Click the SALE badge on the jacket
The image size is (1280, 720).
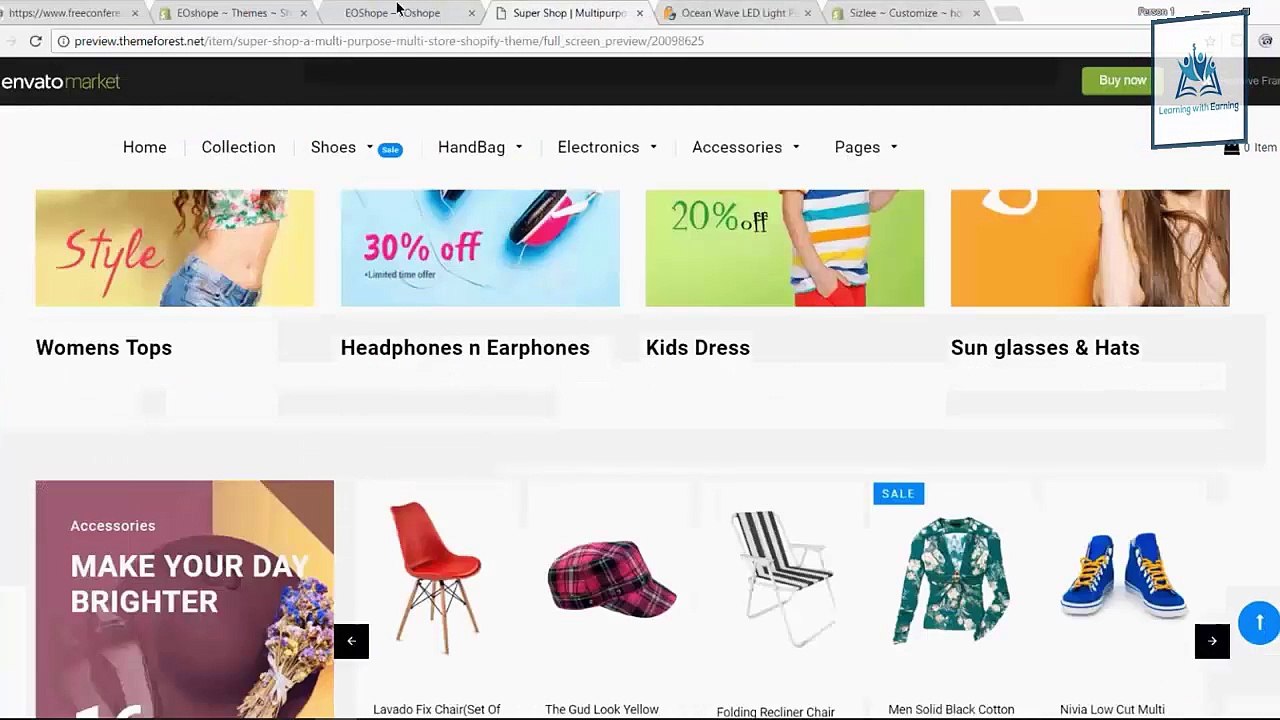[x=898, y=493]
